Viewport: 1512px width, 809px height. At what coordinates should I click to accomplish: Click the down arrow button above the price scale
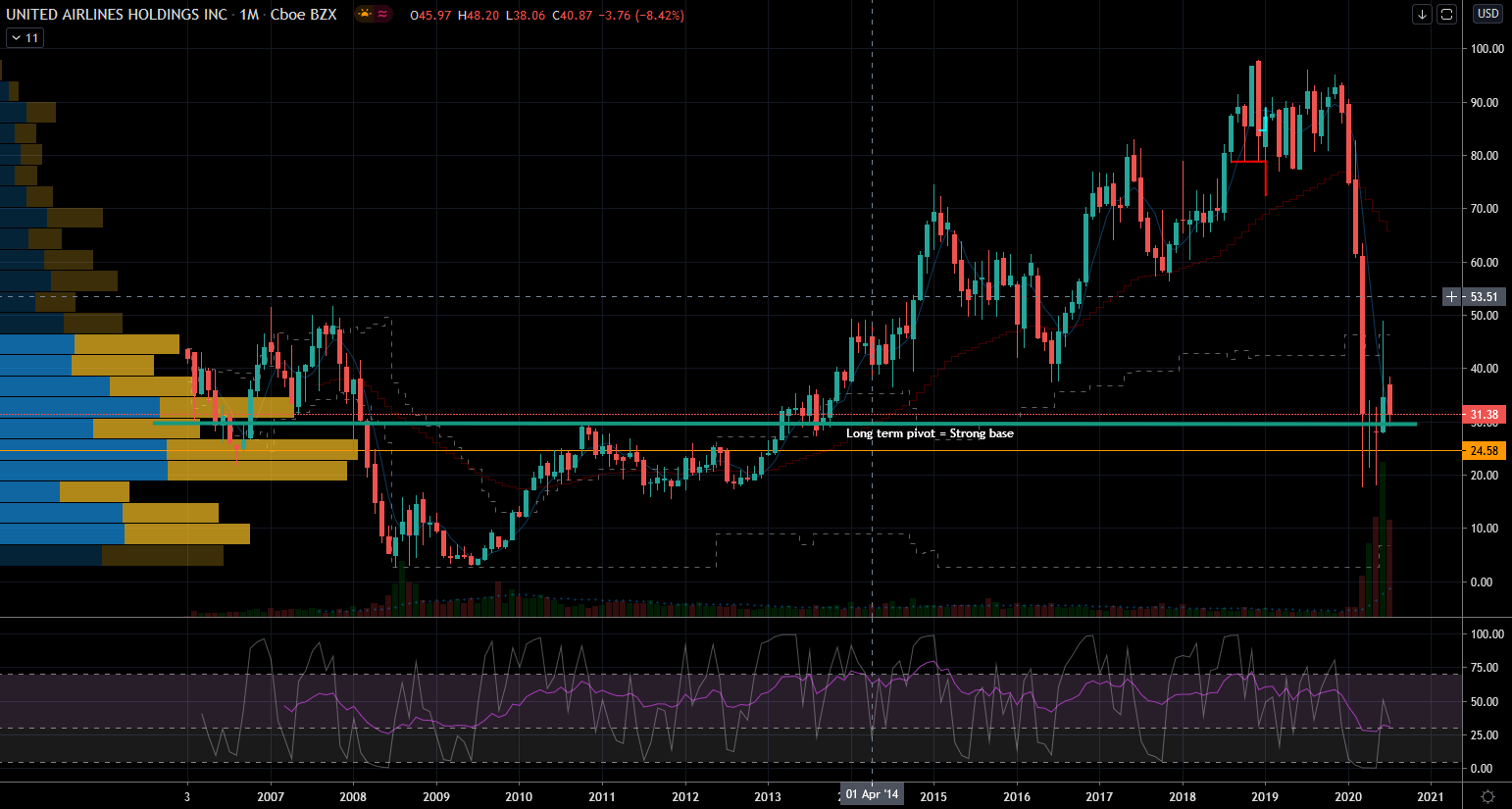tap(1422, 14)
